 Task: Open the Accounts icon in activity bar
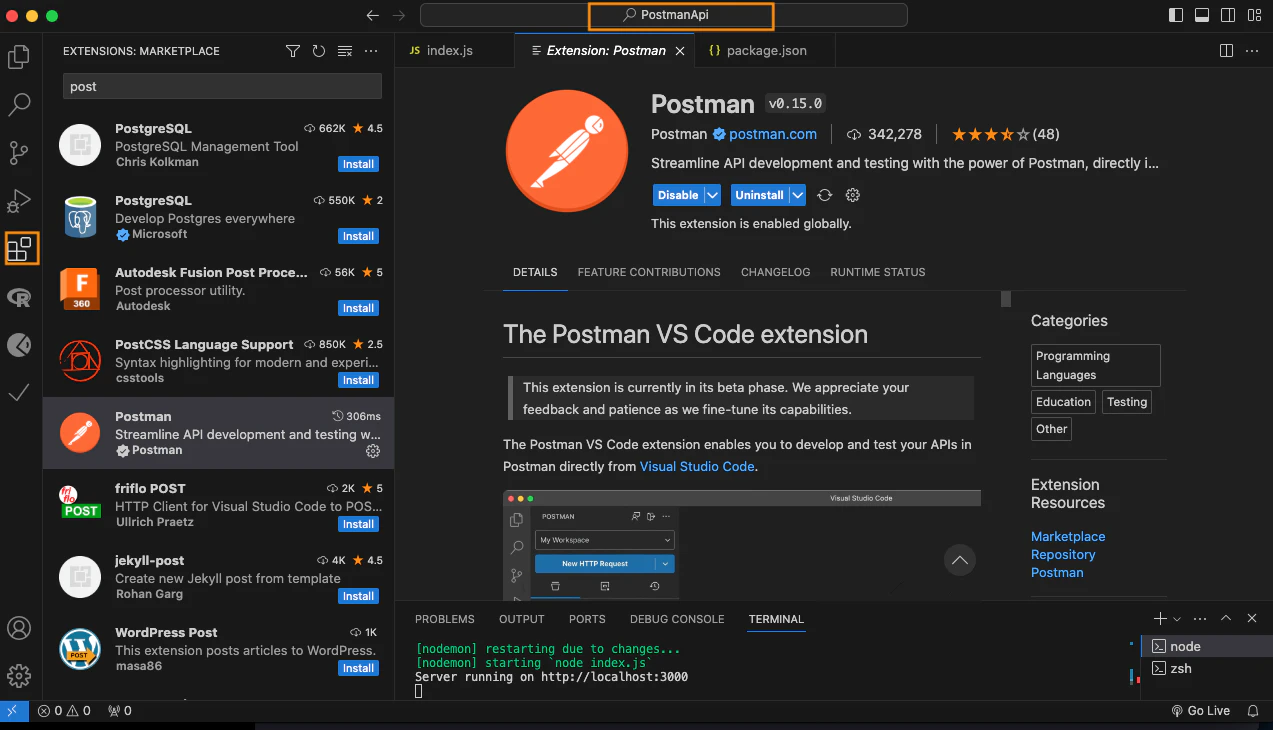pyautogui.click(x=19, y=628)
